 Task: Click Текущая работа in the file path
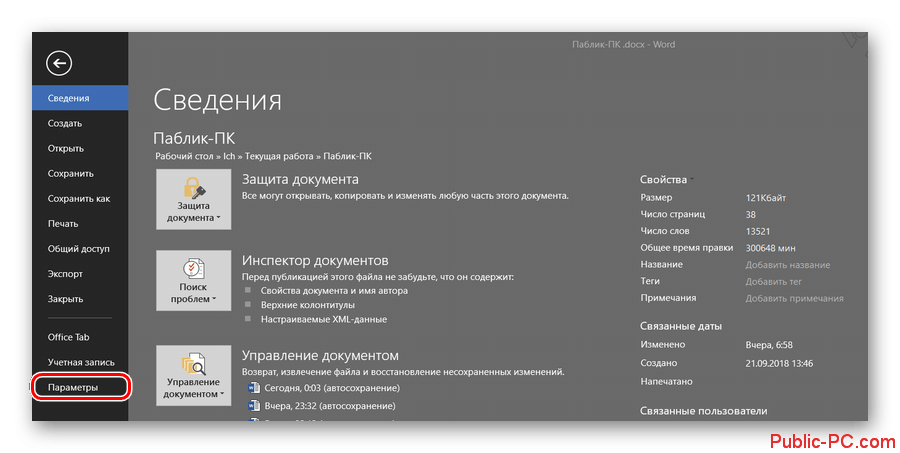(x=279, y=156)
